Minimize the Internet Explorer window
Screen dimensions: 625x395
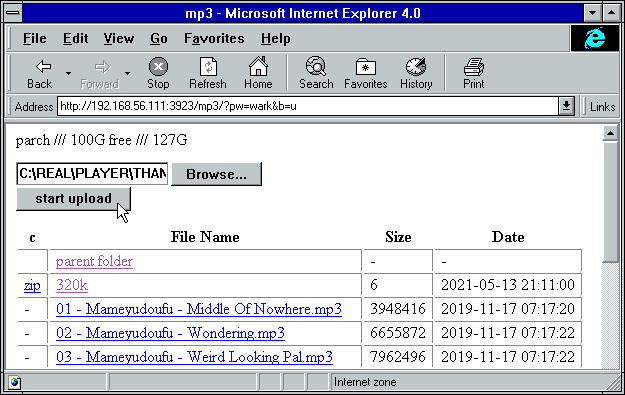(x=593, y=13)
